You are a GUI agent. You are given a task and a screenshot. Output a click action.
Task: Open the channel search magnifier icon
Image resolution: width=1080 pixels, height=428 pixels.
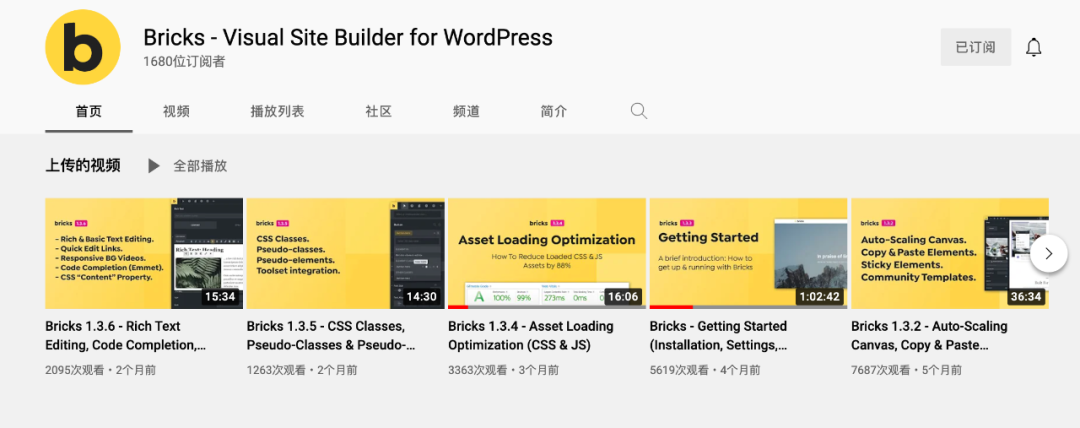point(638,111)
